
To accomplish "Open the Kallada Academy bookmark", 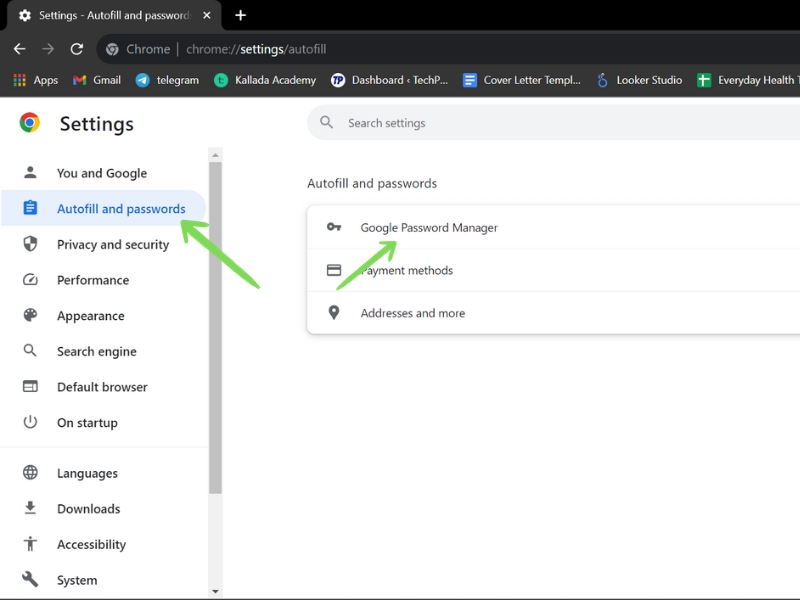I will click(x=265, y=80).
